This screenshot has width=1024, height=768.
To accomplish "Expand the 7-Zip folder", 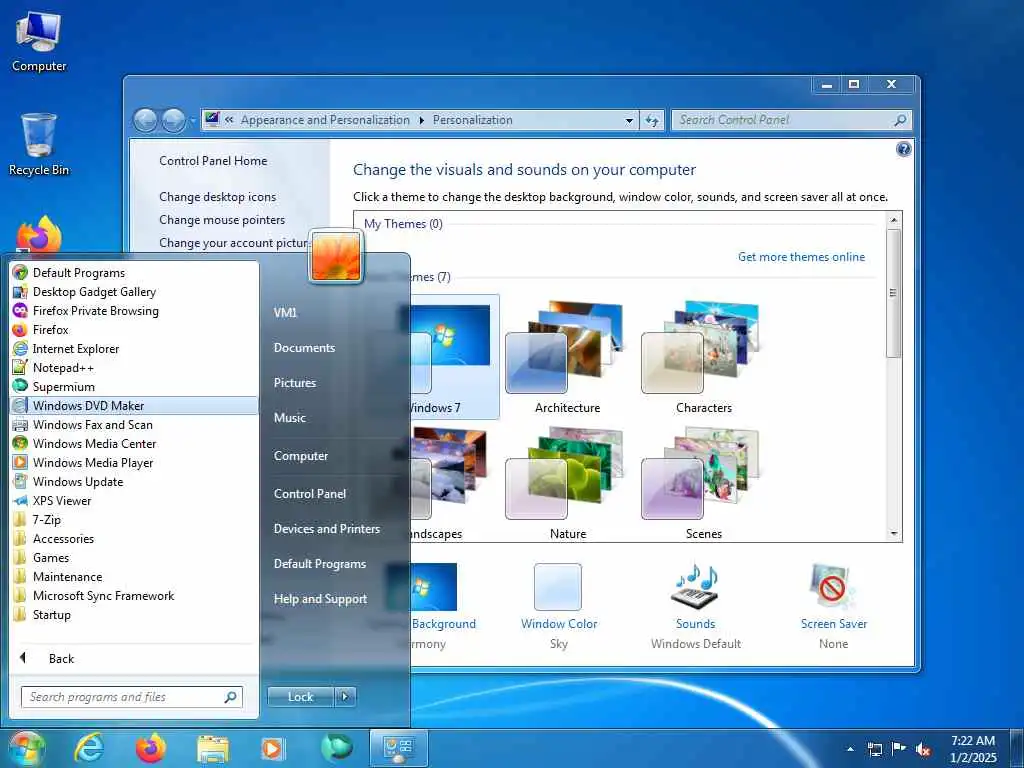I will tap(134, 519).
